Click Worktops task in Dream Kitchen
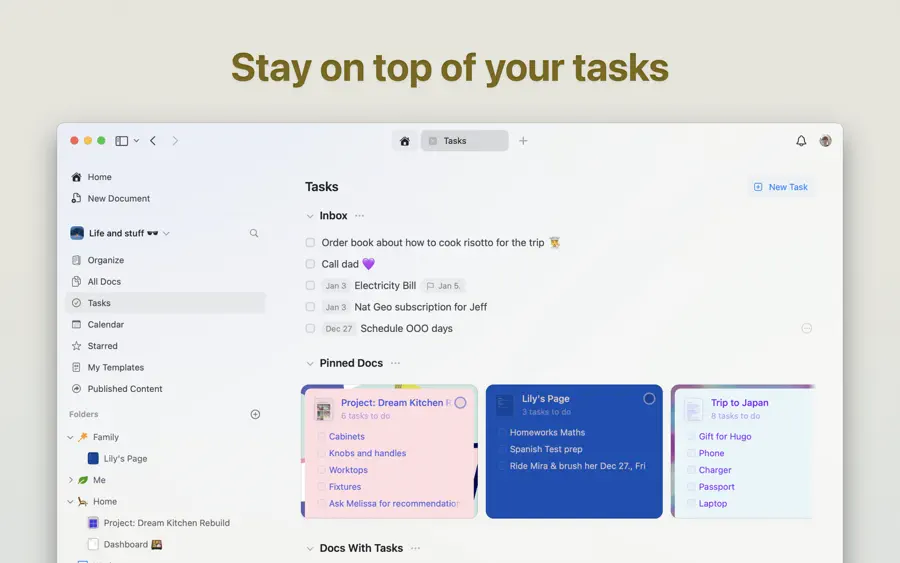The image size is (900, 563). [348, 470]
